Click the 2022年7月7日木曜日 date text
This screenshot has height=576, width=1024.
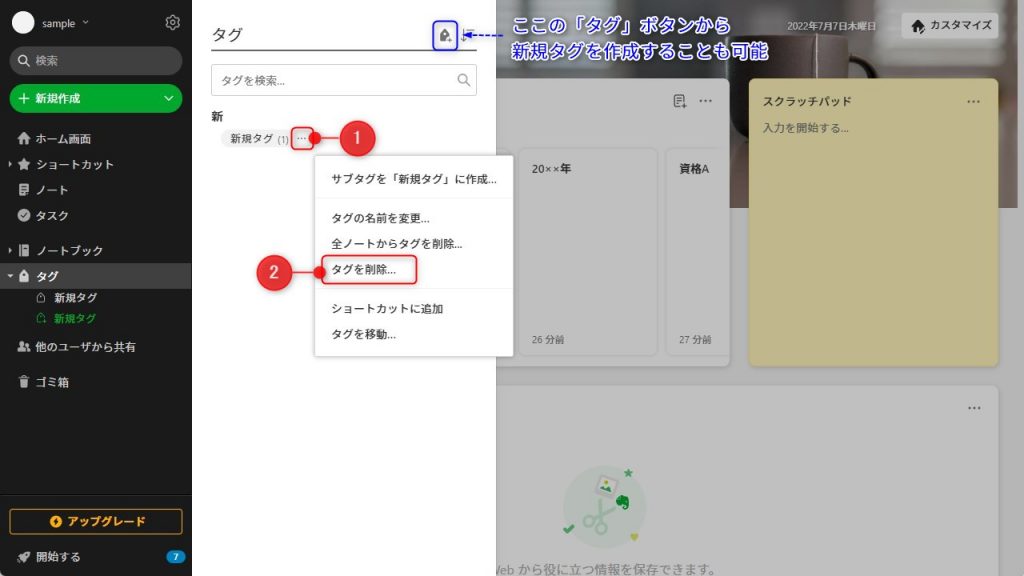tap(831, 26)
